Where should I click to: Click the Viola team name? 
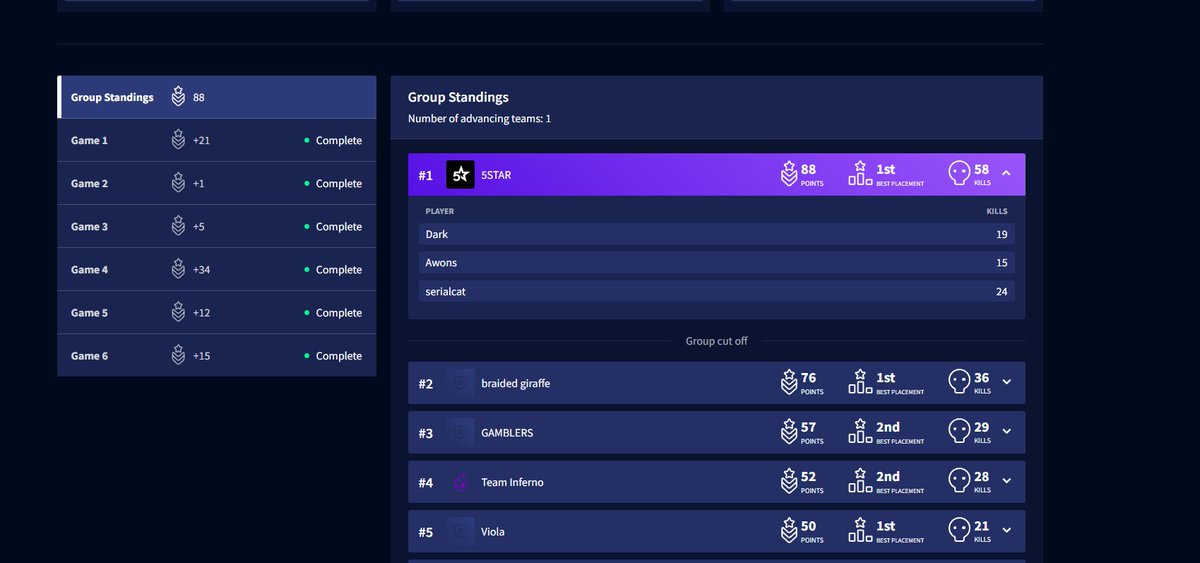(493, 532)
